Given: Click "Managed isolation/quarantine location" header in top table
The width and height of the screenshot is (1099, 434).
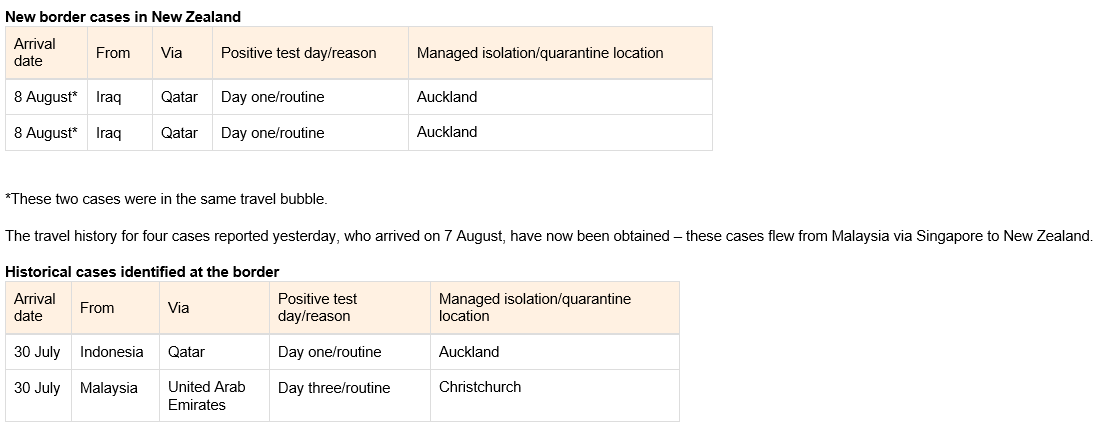Looking at the screenshot, I should click(x=540, y=53).
